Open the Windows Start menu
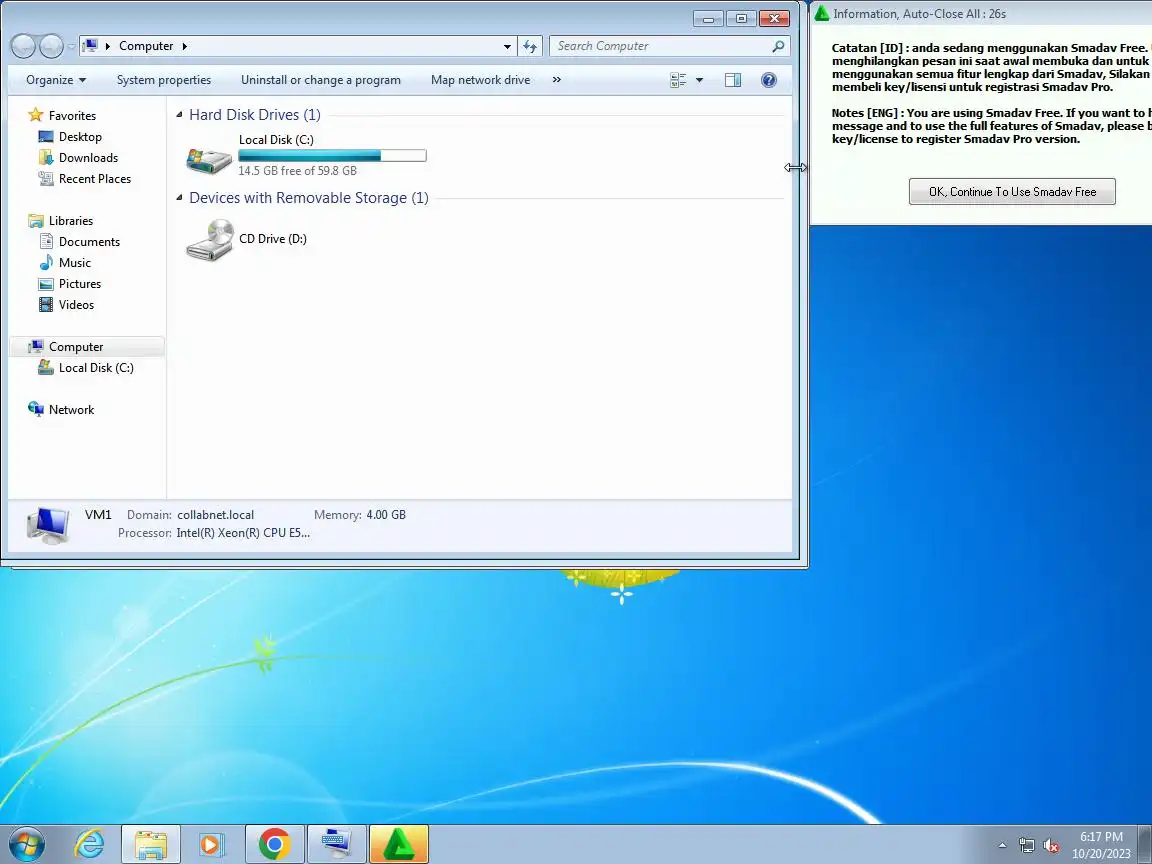The image size is (1152, 864). point(26,845)
